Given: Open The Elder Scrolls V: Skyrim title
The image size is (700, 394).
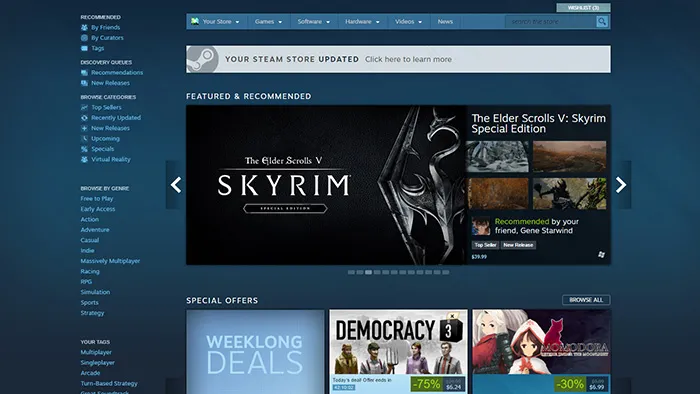Looking at the screenshot, I should click(x=538, y=124).
